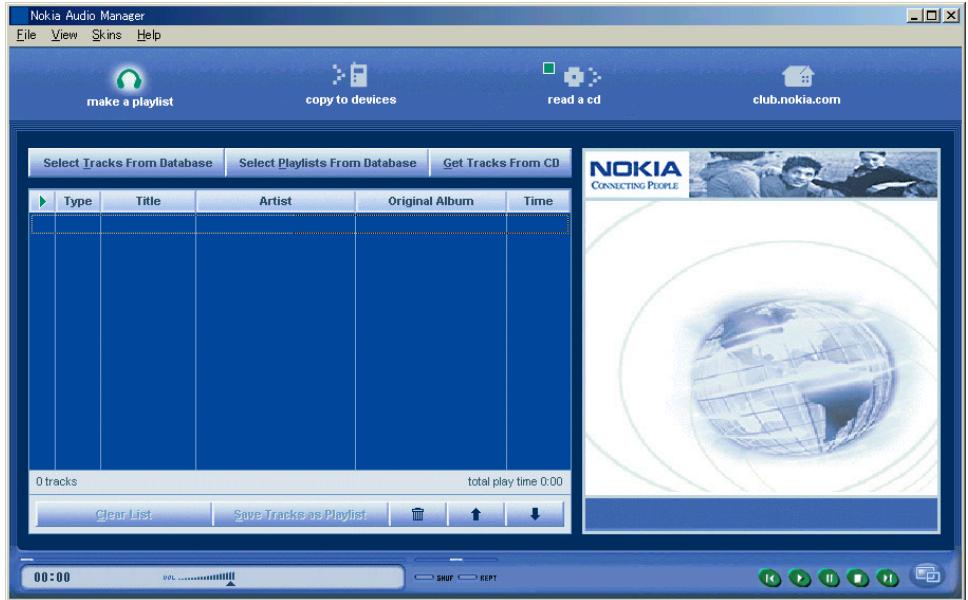Maximize the Nokia Audio Manager window

coord(932,15)
